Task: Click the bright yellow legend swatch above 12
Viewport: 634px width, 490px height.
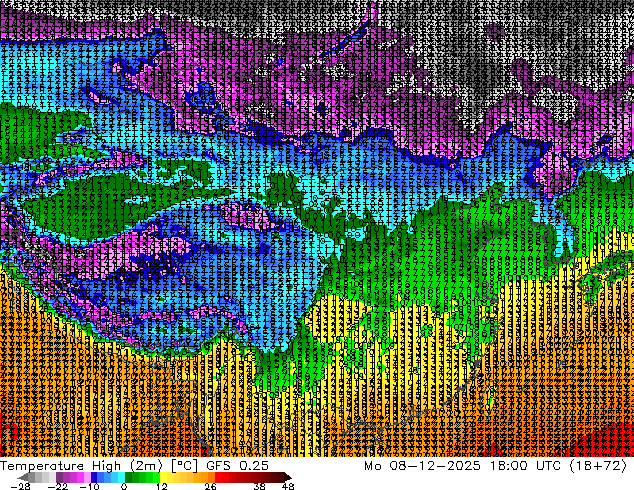Action: (x=163, y=477)
